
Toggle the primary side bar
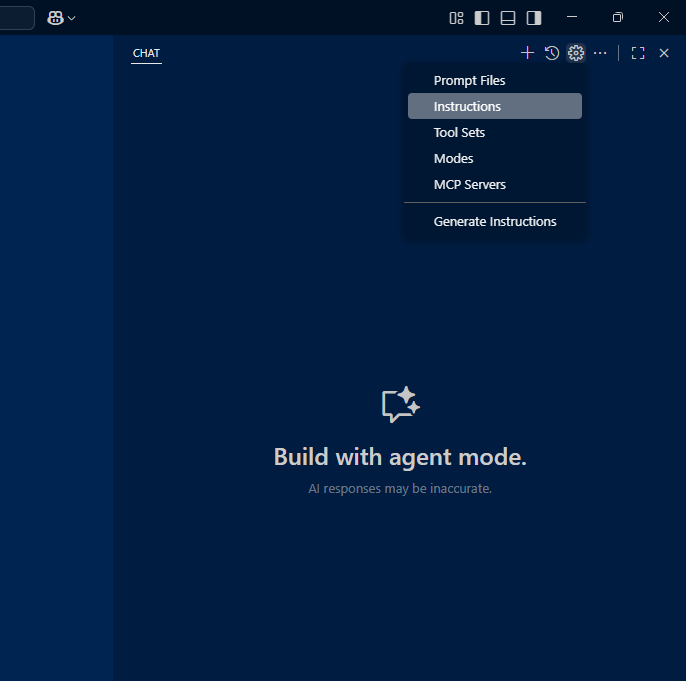(x=482, y=17)
